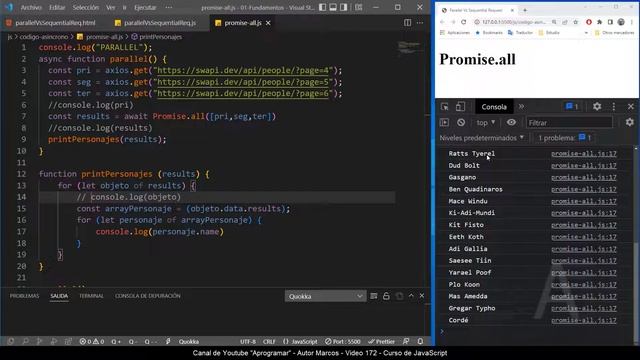640x360 pixels.
Task: Clear the output panel icon
Action: [373, 296]
